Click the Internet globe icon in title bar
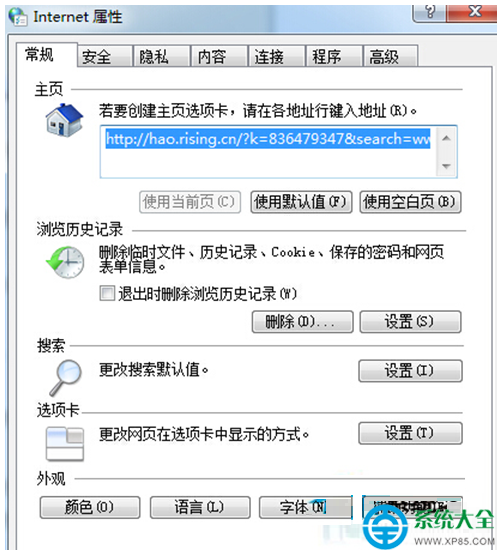This screenshot has width=497, height=552. (18, 16)
